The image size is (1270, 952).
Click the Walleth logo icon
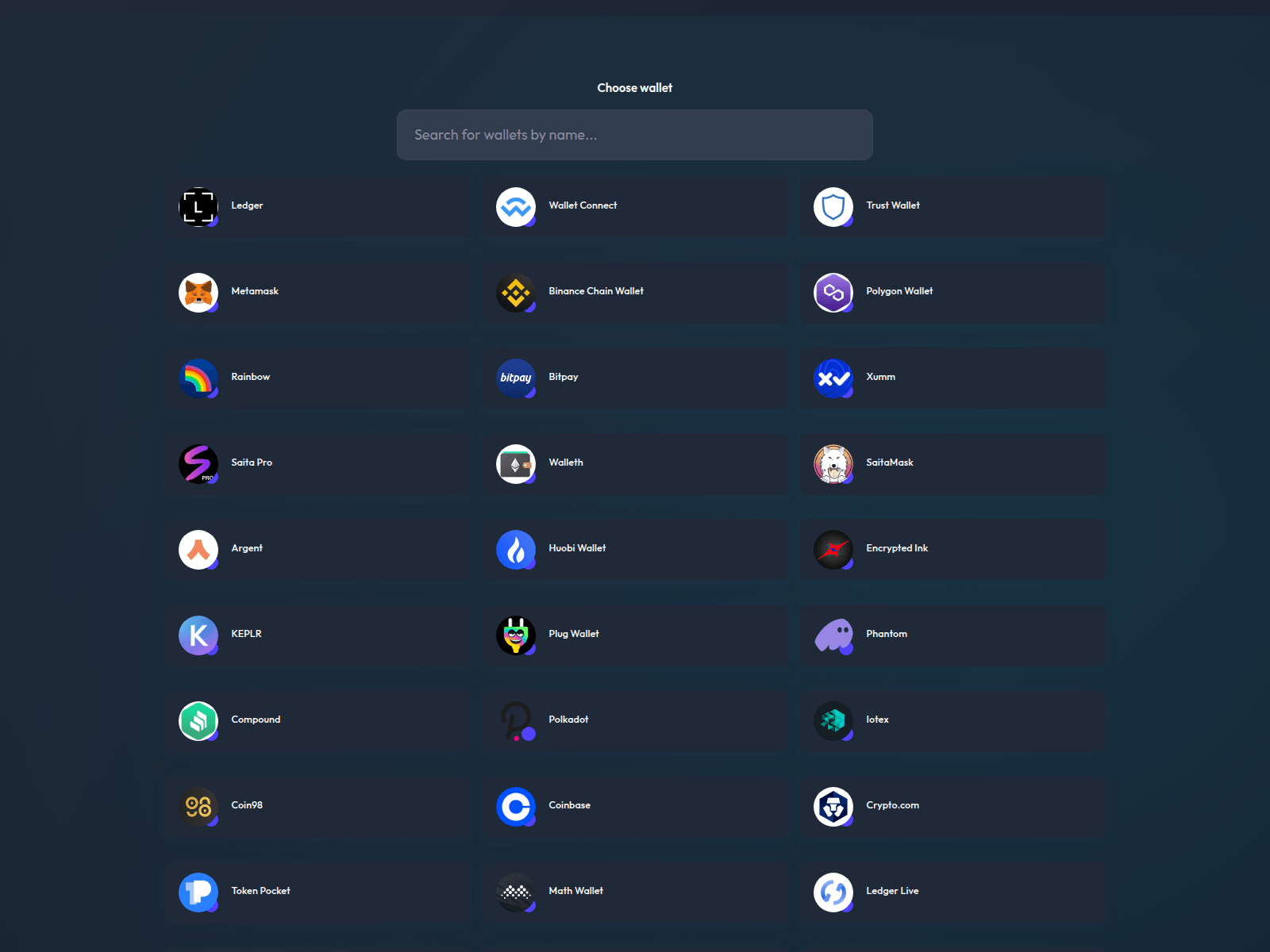pos(516,464)
